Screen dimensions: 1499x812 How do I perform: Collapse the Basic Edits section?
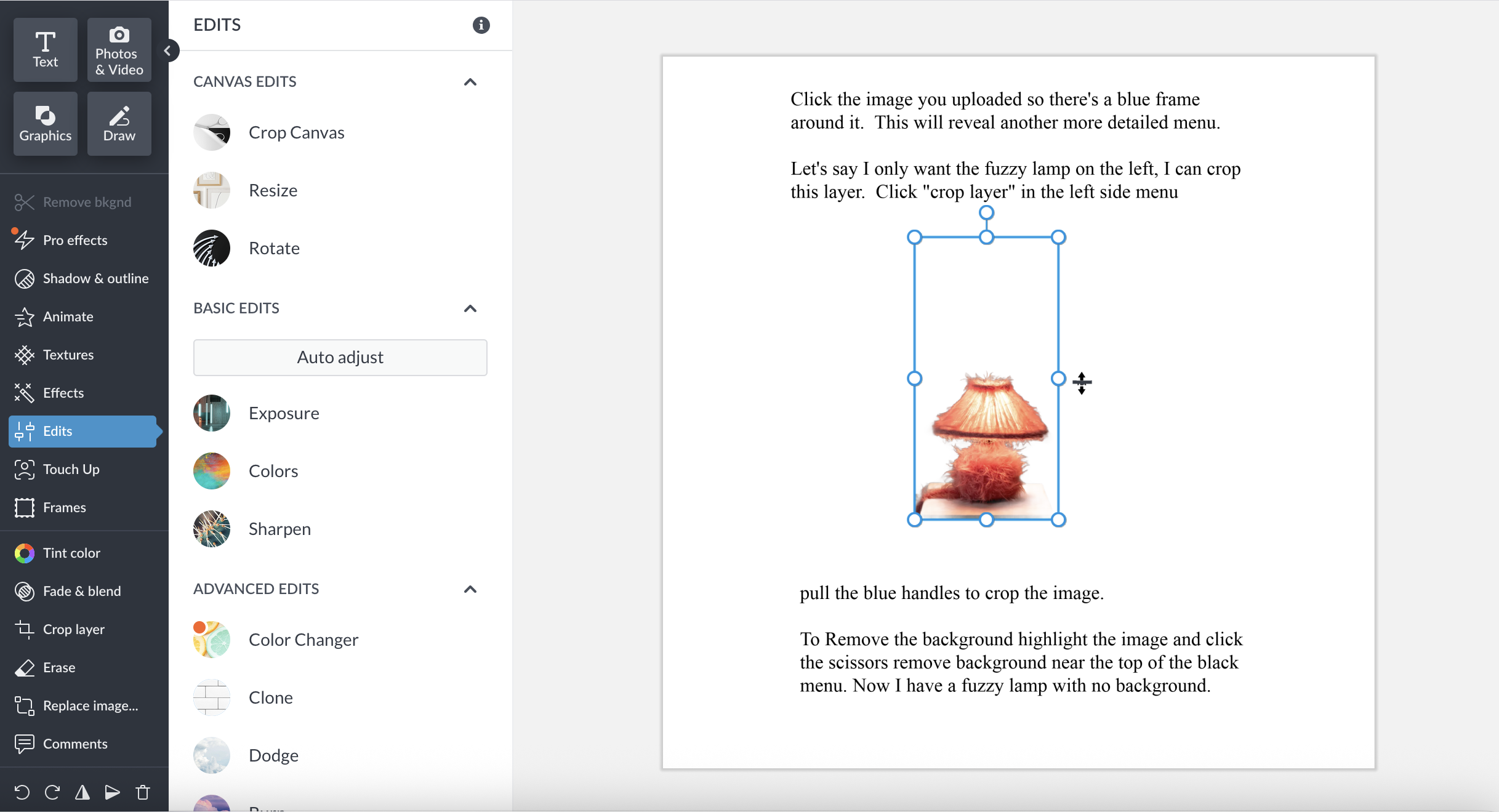pyautogui.click(x=470, y=308)
